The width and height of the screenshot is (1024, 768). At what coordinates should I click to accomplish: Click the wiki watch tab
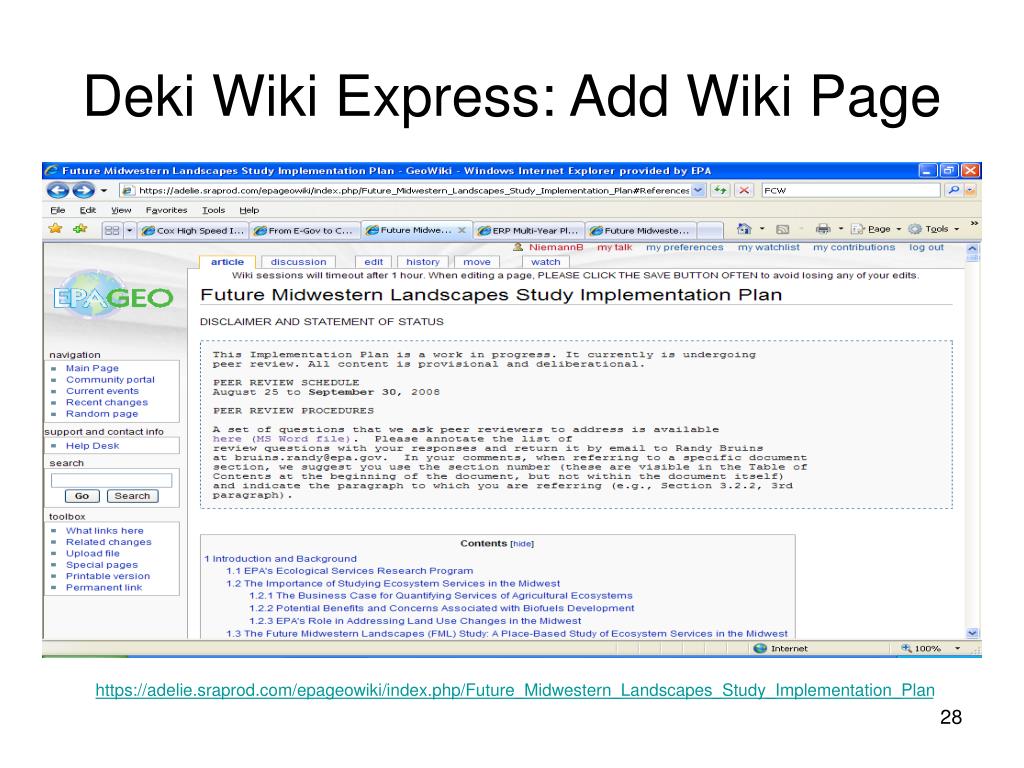coord(545,262)
